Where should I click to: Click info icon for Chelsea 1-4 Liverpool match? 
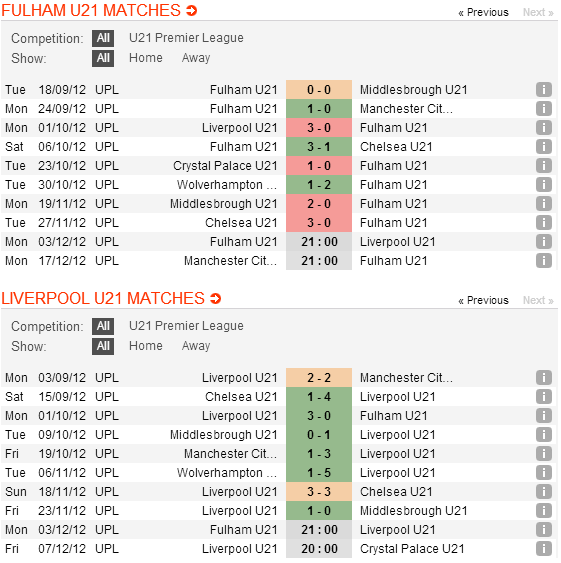(544, 397)
